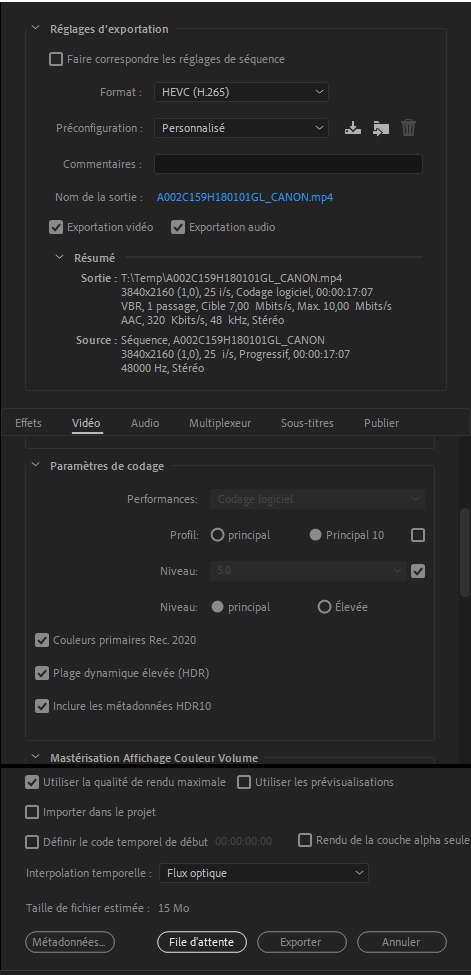Open the Format HEVC (H.265) dropdown
The image size is (471, 975).
(x=241, y=92)
